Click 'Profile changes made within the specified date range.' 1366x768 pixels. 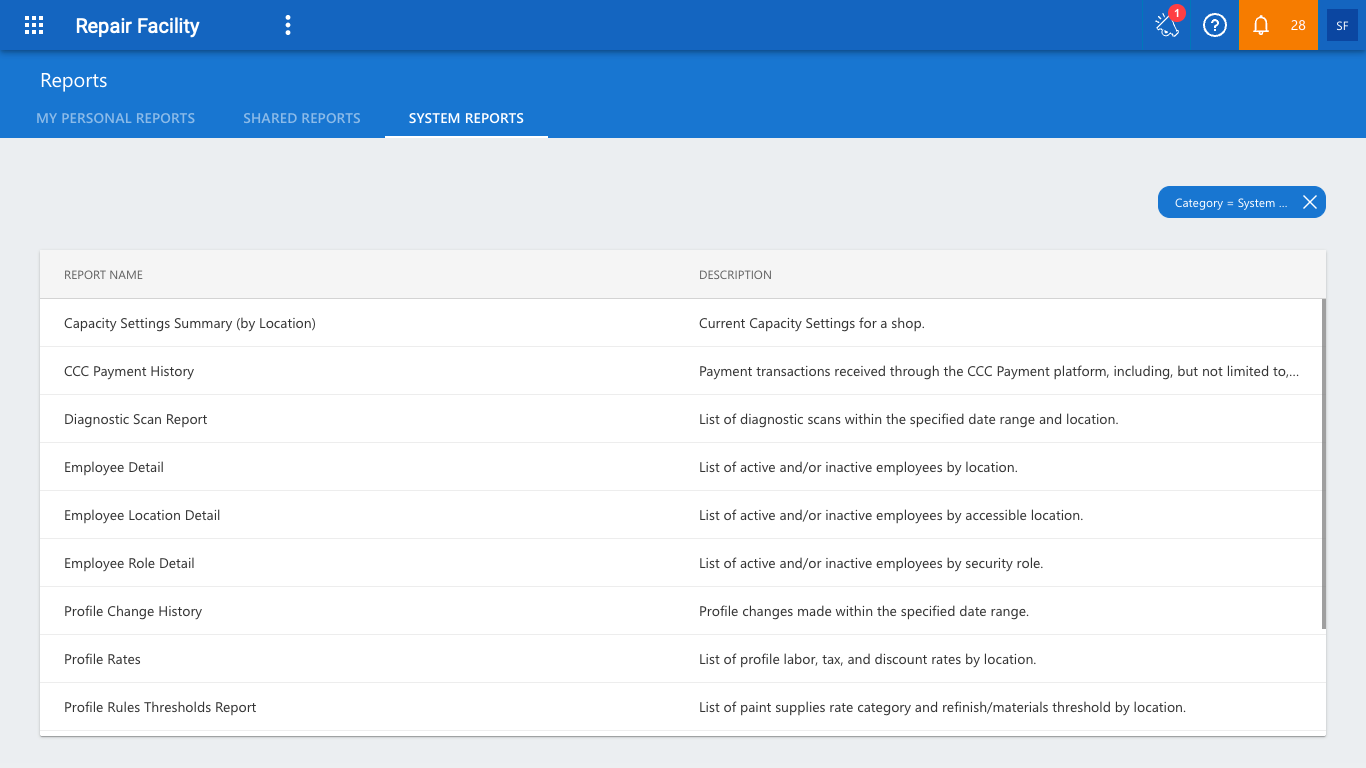(x=864, y=611)
